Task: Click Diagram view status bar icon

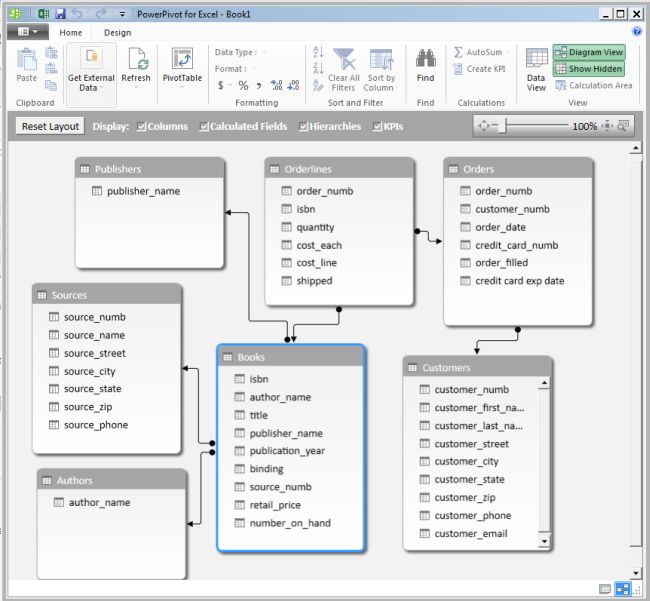Action: [623, 589]
